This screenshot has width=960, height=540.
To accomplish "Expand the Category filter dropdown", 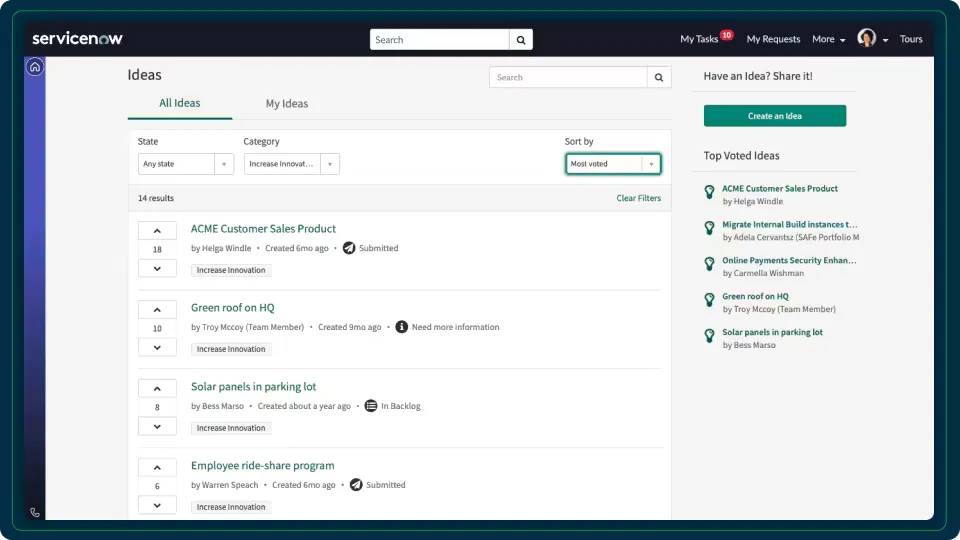I will [291, 164].
